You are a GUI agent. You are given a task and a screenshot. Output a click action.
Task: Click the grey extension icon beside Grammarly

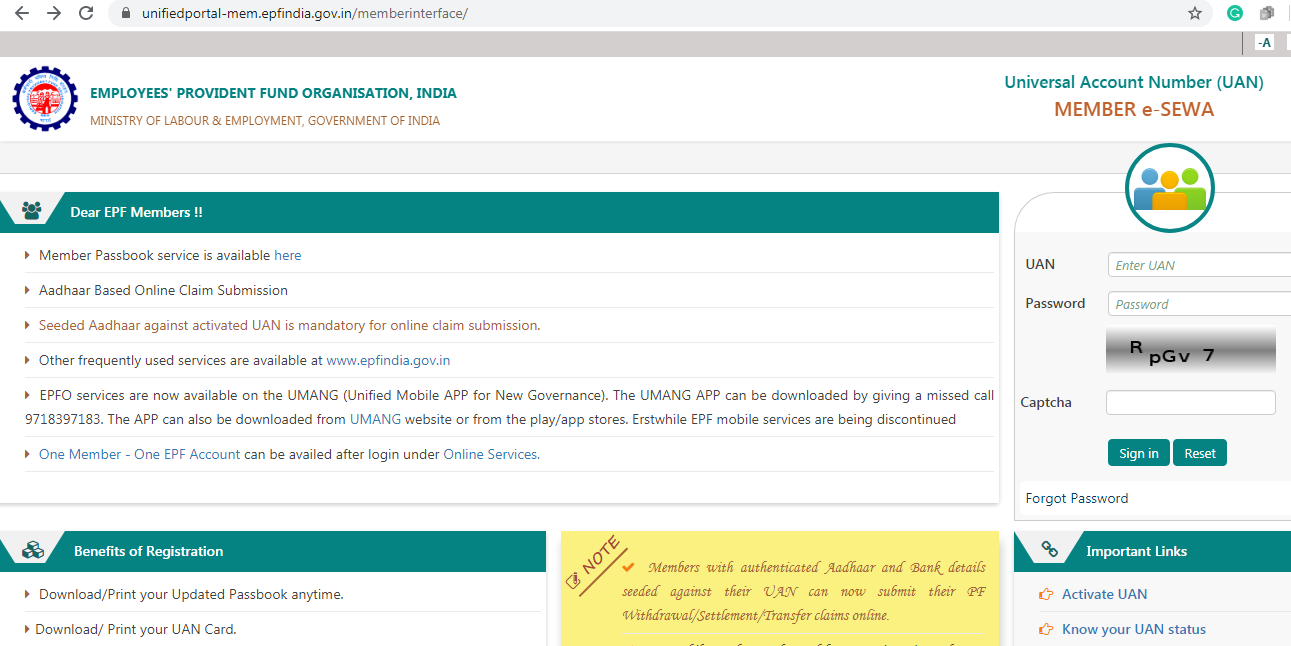[1267, 13]
